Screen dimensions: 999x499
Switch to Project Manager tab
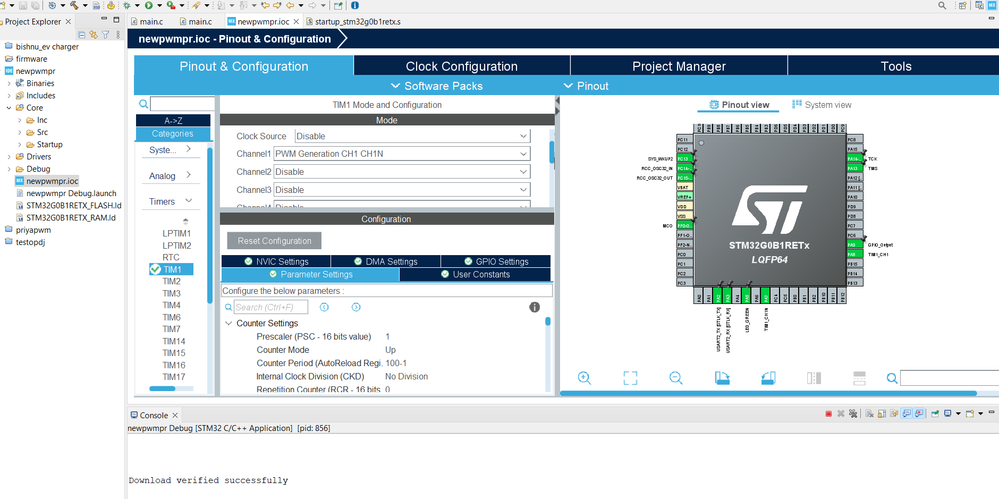(679, 66)
